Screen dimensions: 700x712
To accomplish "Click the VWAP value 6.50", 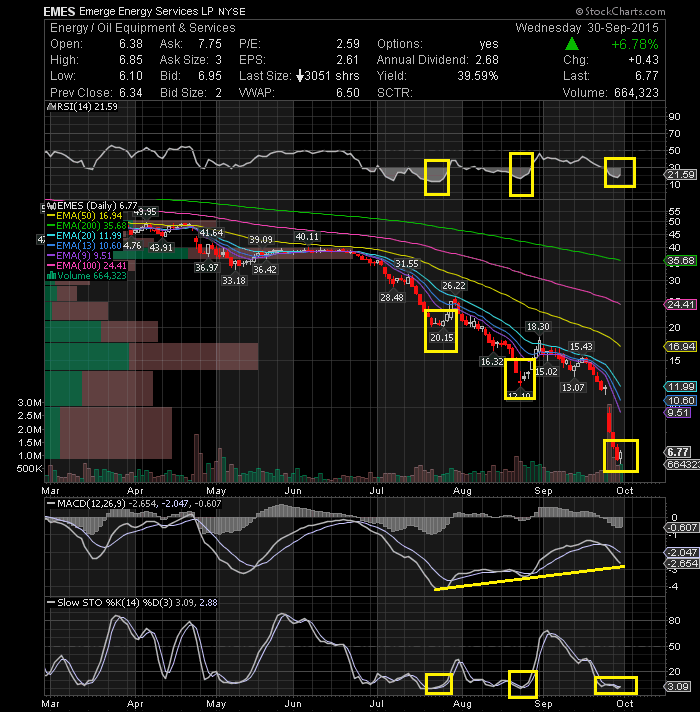I will 348,93.
